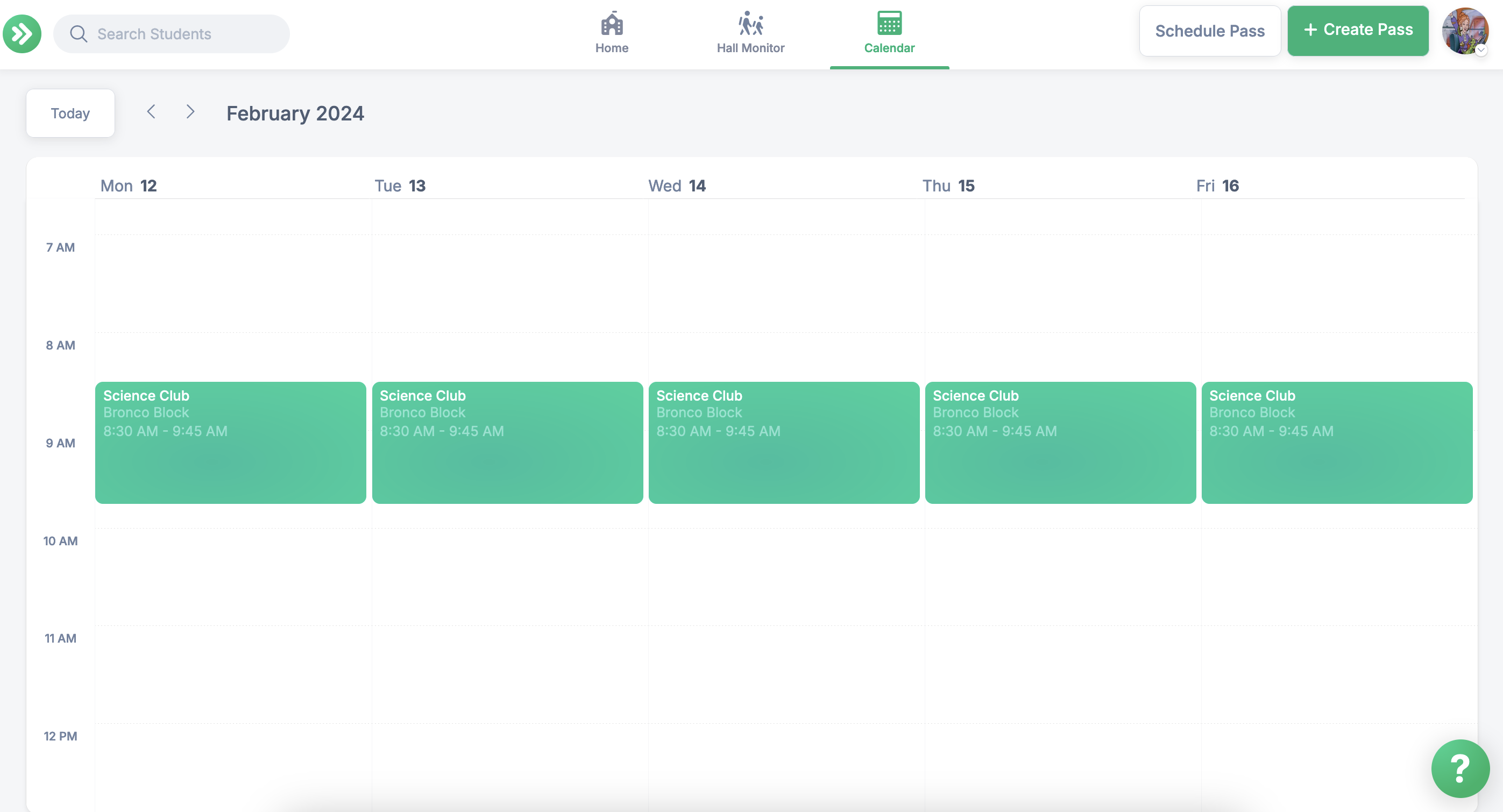The image size is (1503, 812).
Task: Advance to next week with right chevron
Action: coord(190,111)
